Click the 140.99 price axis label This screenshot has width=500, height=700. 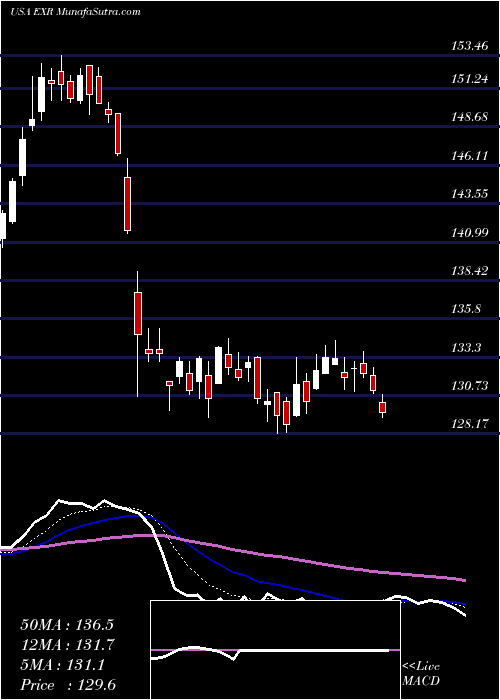469,232
